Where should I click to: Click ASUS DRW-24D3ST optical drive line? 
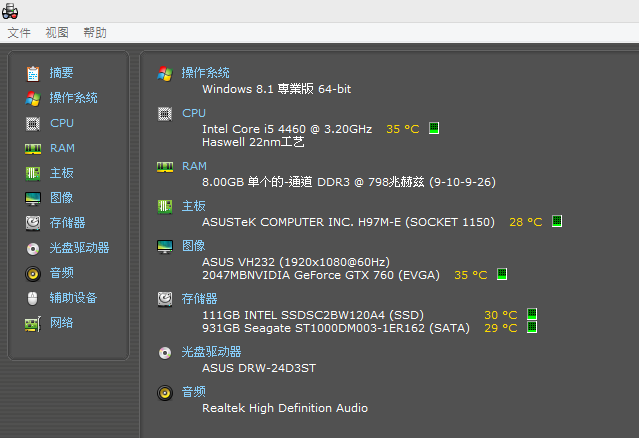(x=259, y=368)
